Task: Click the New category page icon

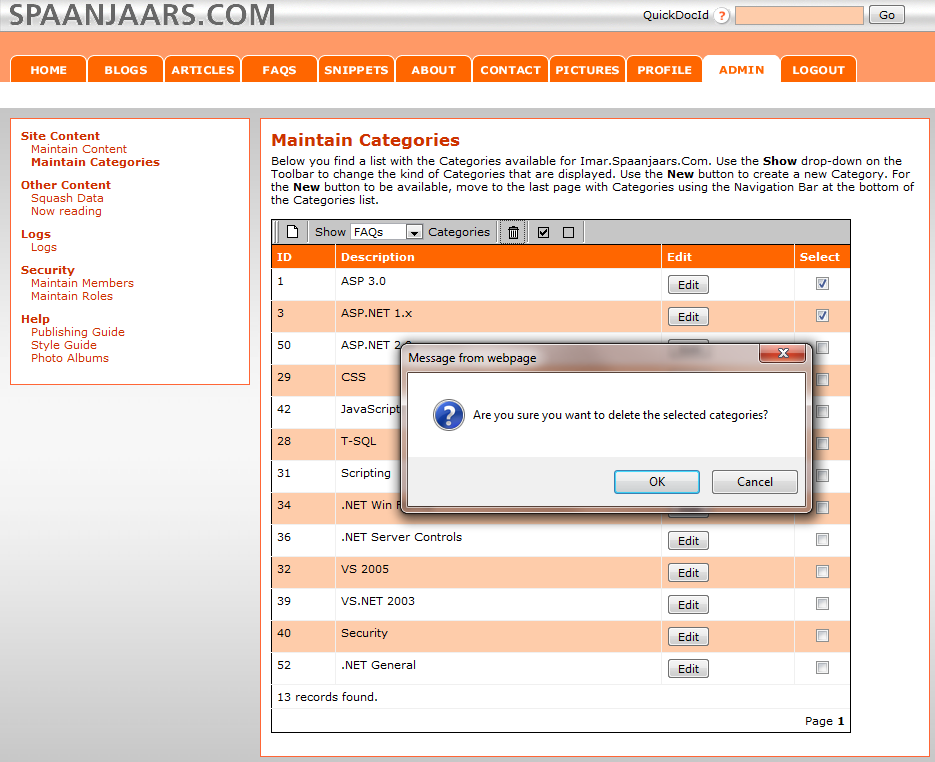Action: pos(293,232)
